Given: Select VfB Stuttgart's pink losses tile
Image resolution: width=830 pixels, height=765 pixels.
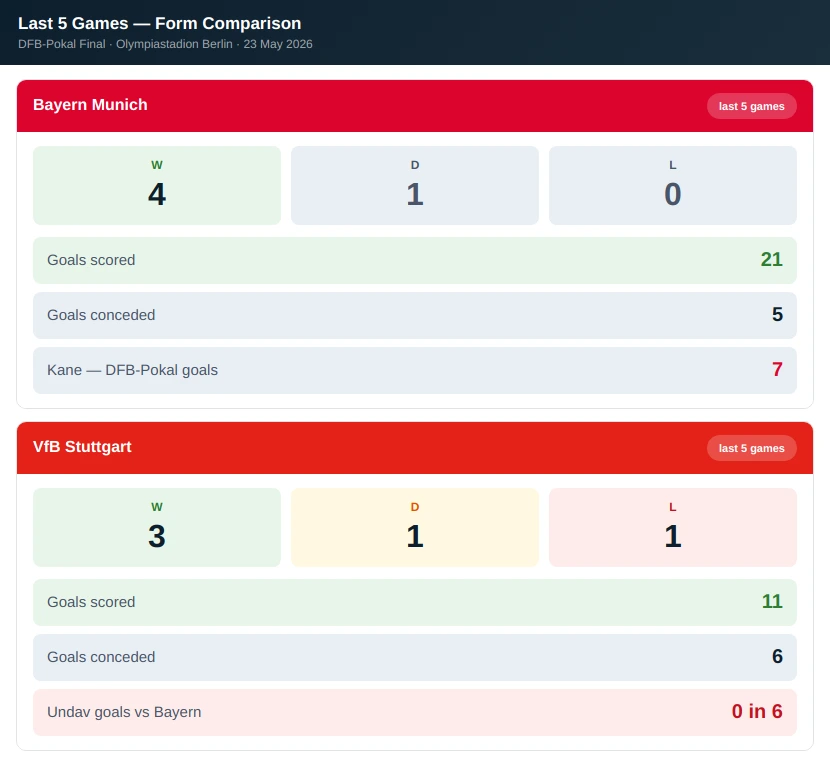Looking at the screenshot, I should (673, 527).
